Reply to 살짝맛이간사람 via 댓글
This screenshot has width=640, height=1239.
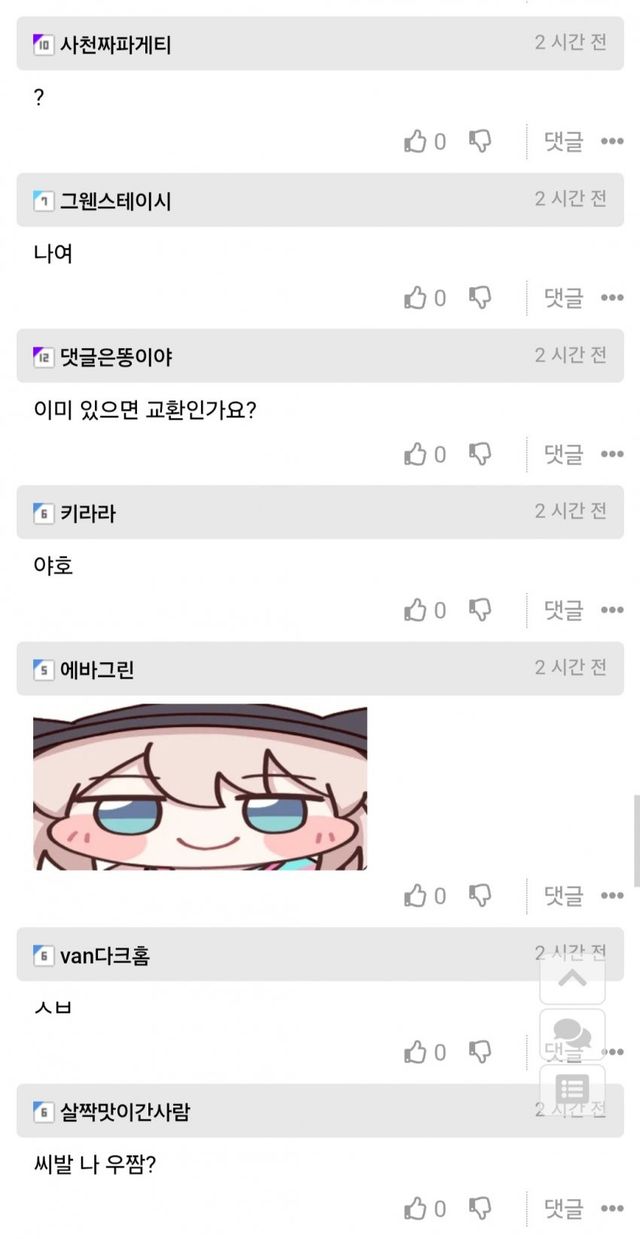click(x=563, y=1208)
